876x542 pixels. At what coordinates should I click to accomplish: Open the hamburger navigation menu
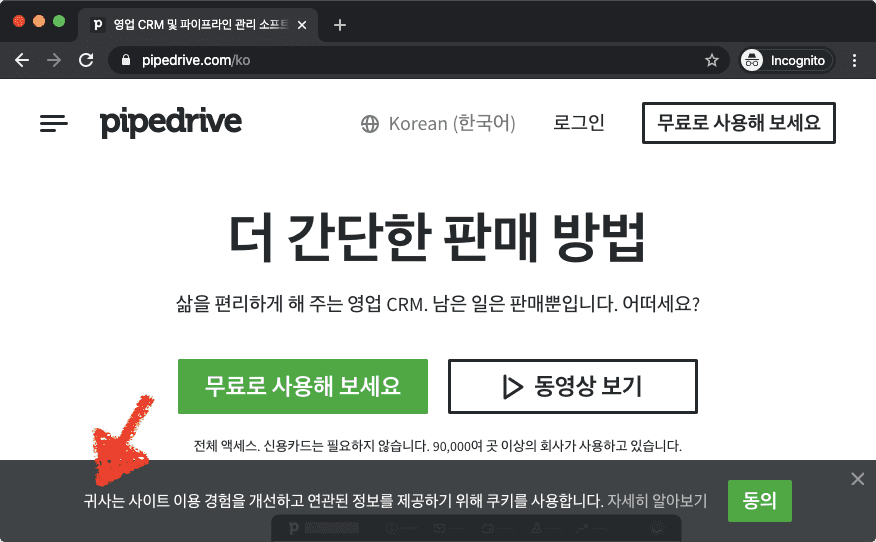pyautogui.click(x=54, y=123)
